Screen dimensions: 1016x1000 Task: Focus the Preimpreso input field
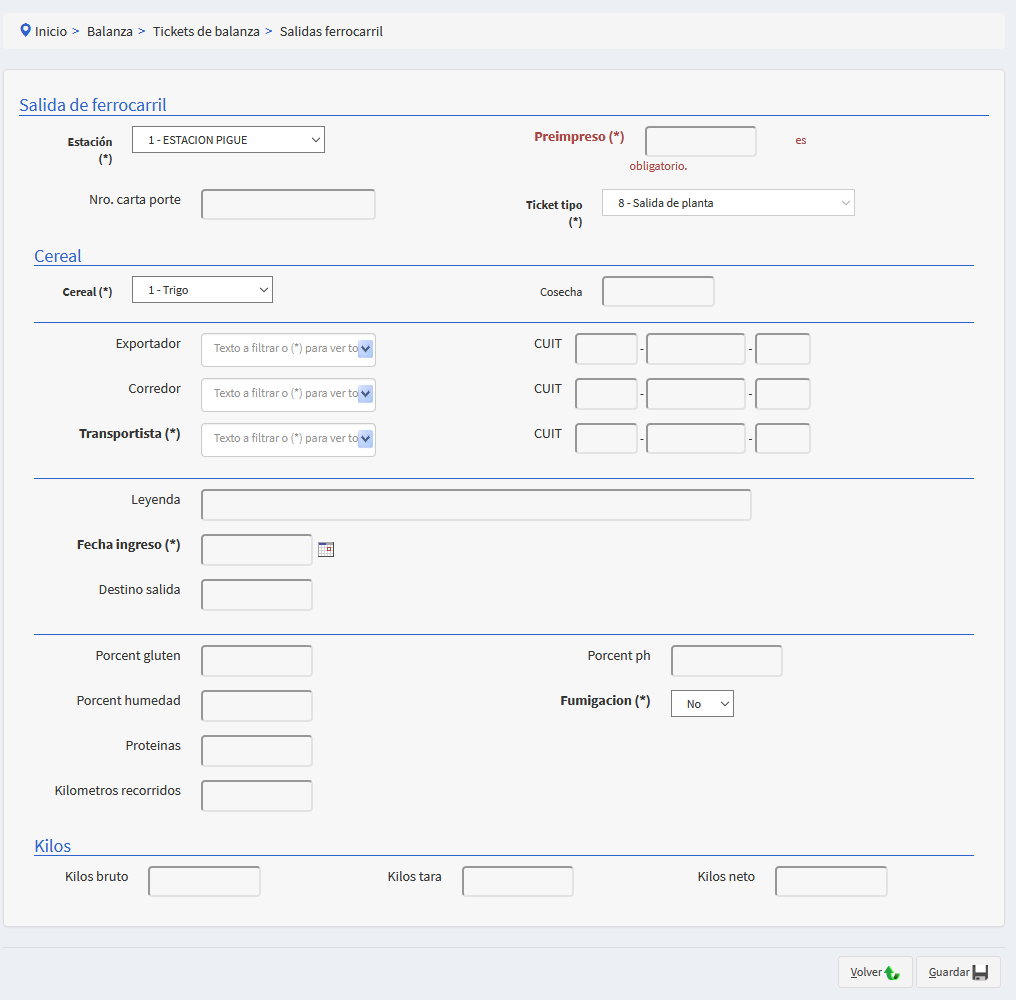pos(700,142)
